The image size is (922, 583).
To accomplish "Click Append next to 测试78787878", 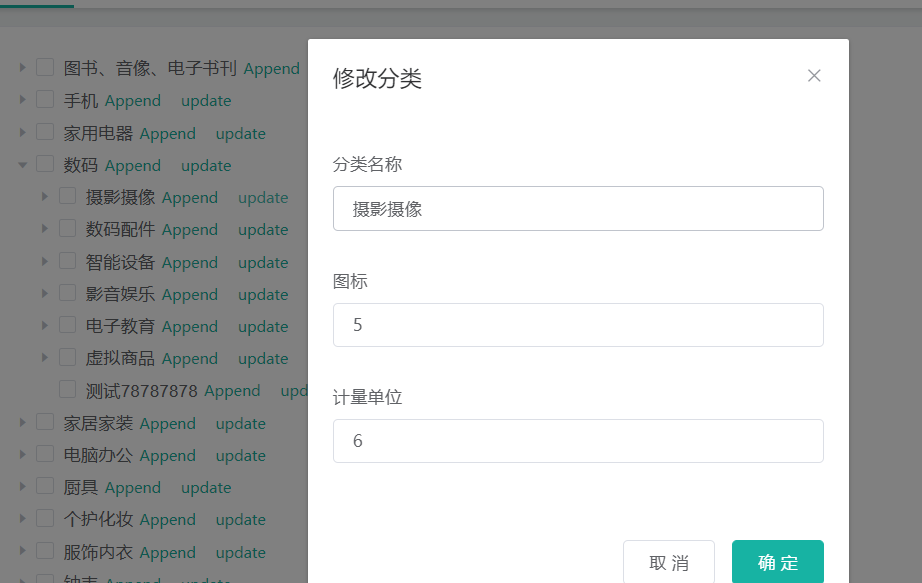I will 232,391.
